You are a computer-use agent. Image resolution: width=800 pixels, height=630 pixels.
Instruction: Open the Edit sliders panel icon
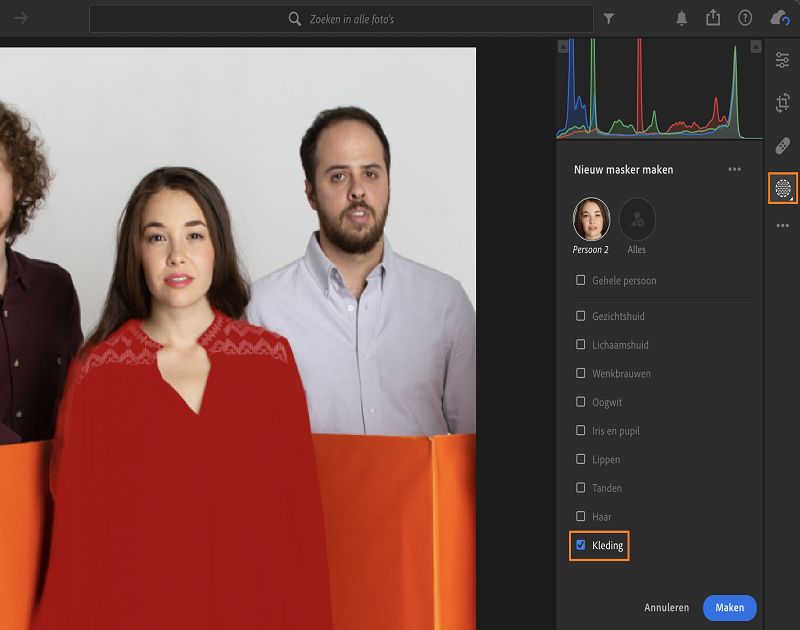click(782, 60)
